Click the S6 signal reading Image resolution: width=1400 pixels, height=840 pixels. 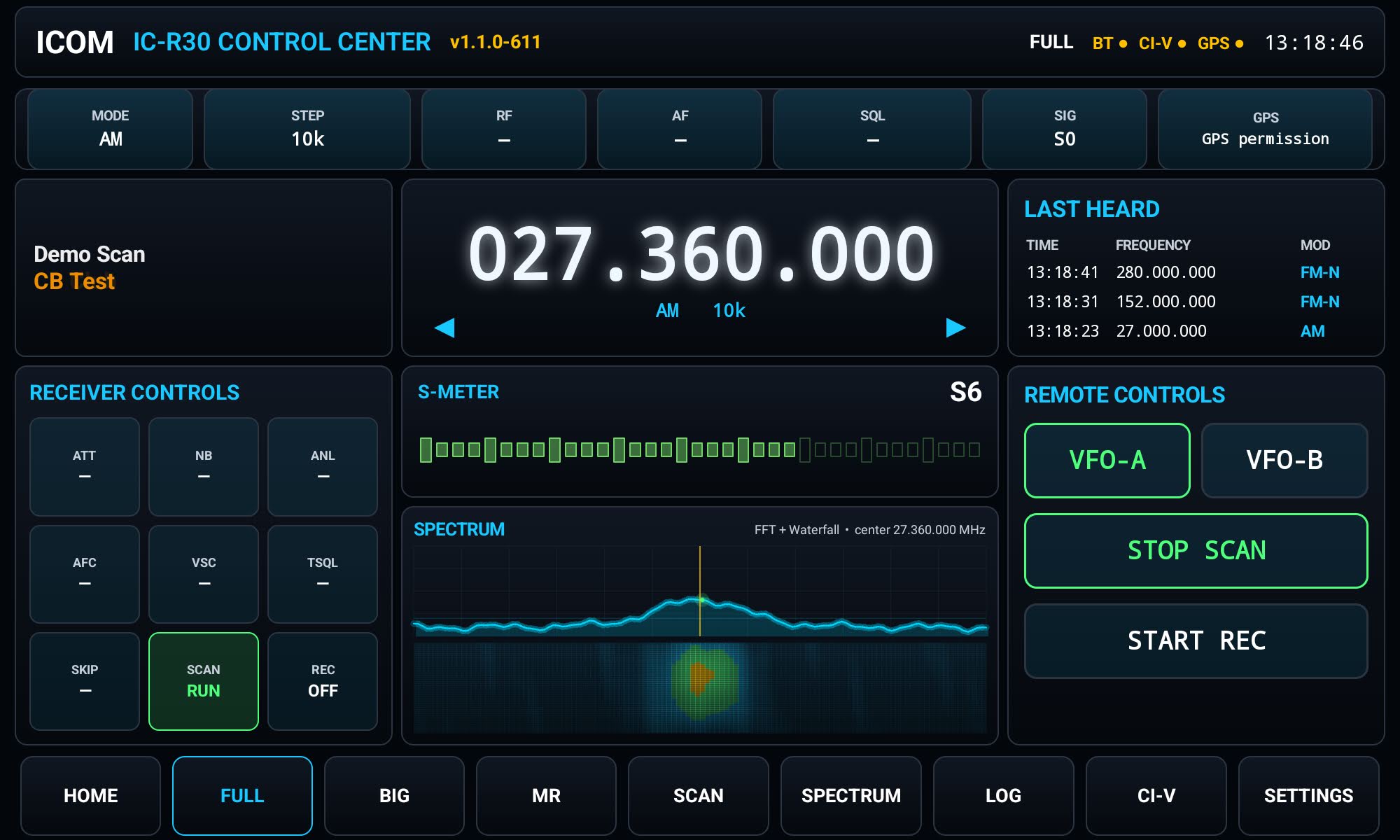965,392
